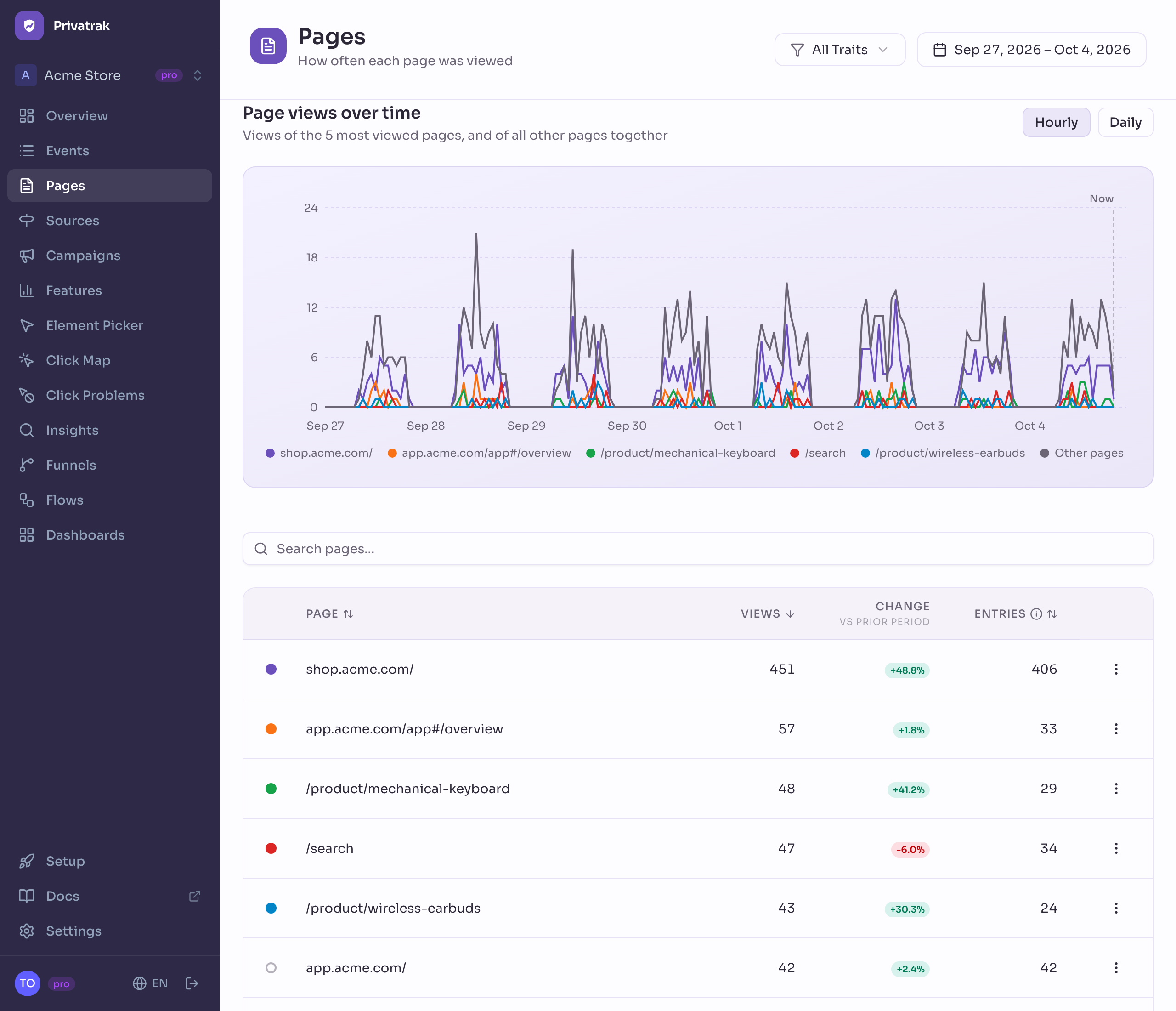Click the language globe icon

tap(140, 983)
